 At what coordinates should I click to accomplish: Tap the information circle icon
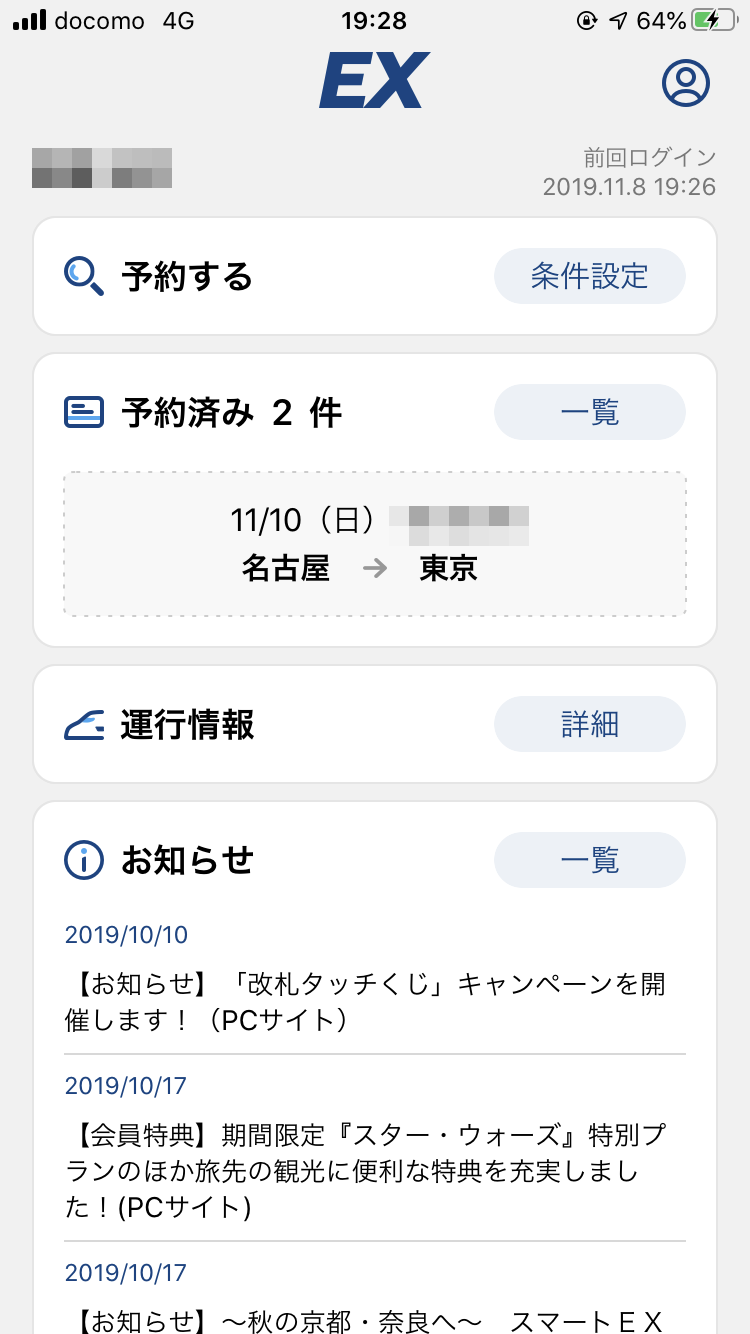click(x=84, y=860)
